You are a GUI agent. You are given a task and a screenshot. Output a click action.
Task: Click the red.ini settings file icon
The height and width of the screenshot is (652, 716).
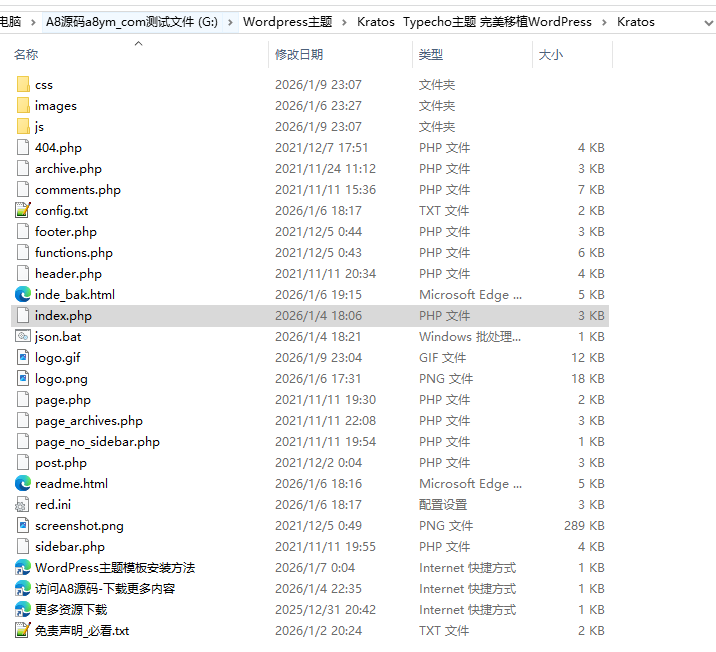pos(22,505)
